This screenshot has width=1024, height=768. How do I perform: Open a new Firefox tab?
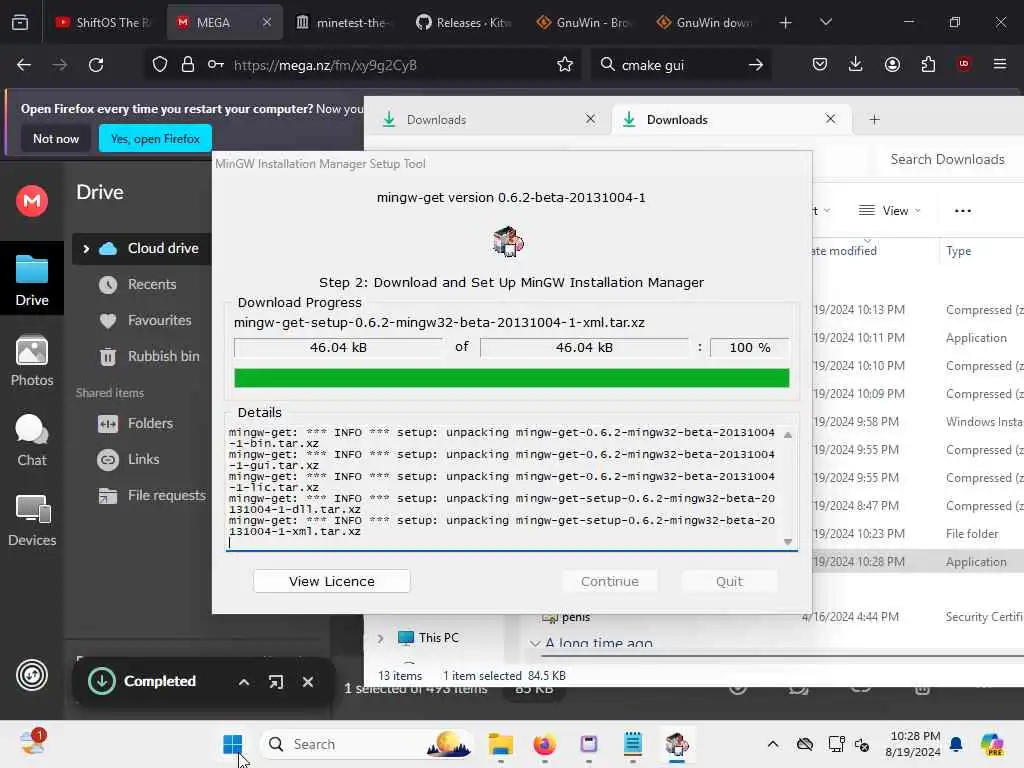(x=786, y=22)
